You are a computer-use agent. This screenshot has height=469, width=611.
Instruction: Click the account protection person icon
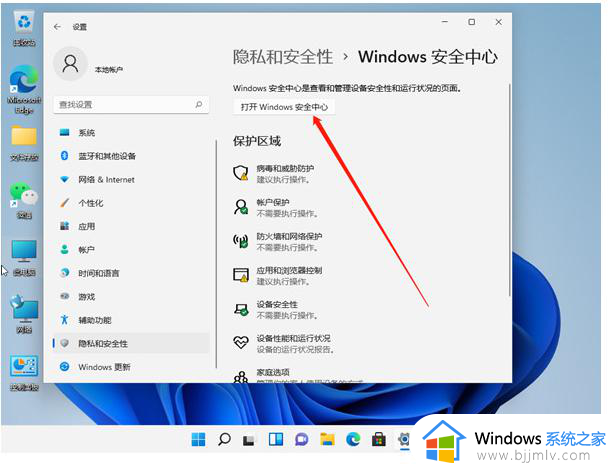tap(241, 207)
